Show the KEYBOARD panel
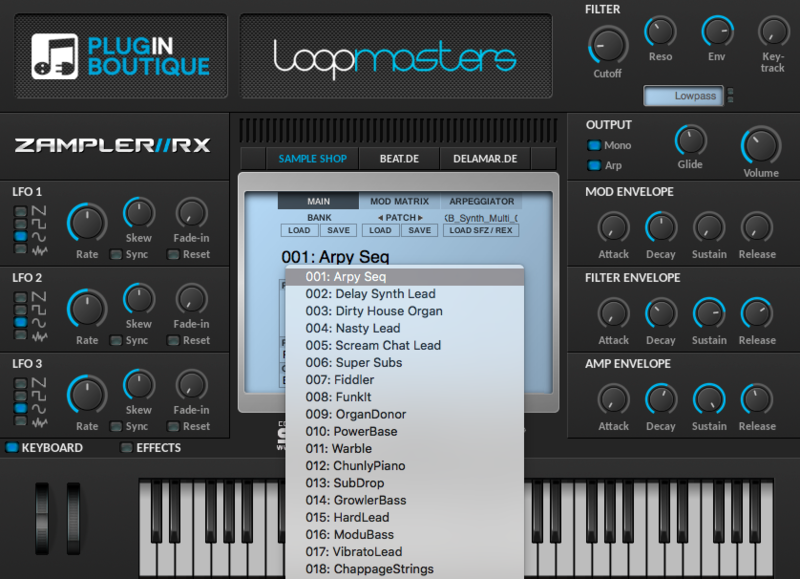 click(x=12, y=447)
